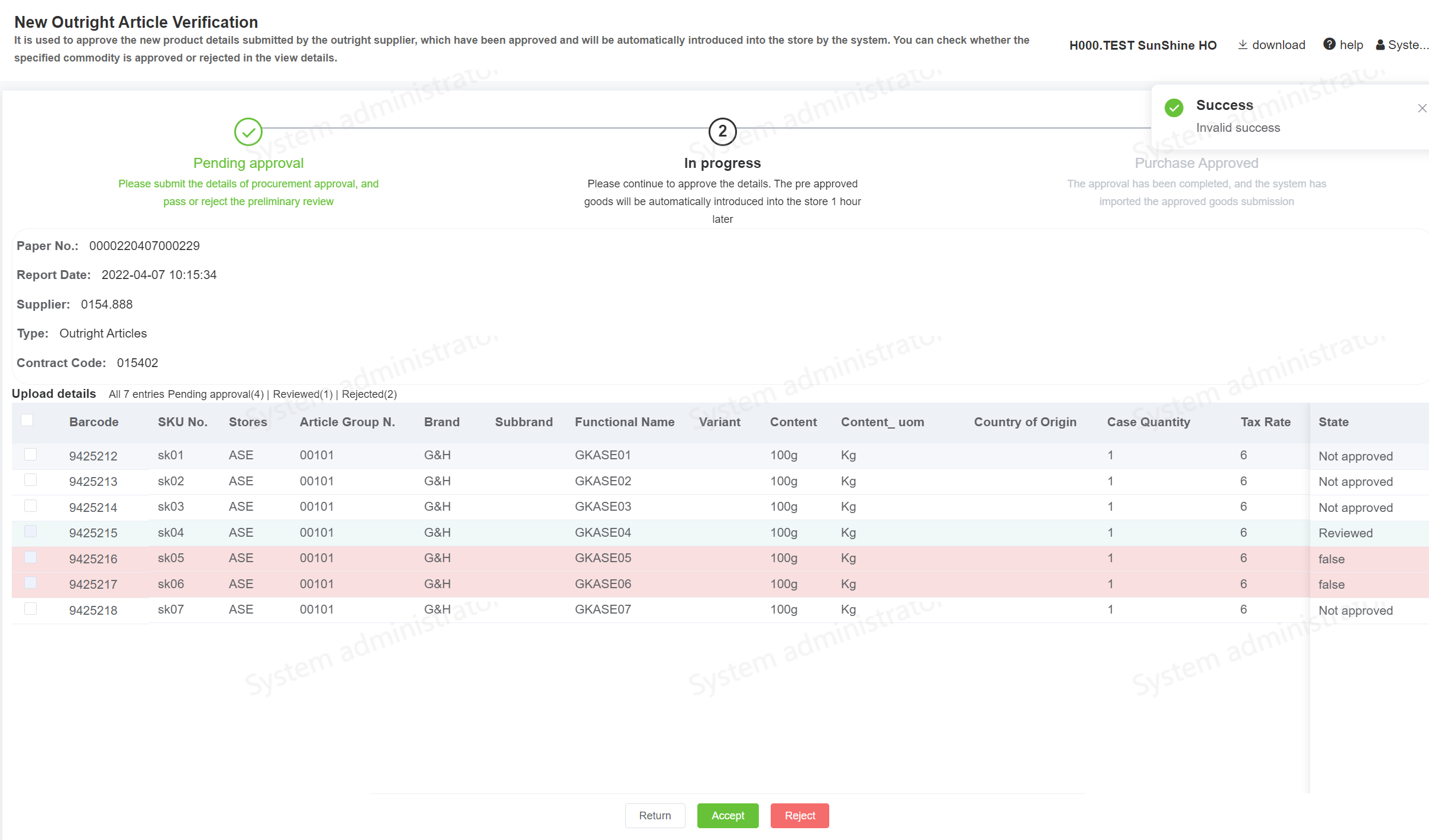Filter by Reviewed(1) entries
1429x840 pixels.
303,394
